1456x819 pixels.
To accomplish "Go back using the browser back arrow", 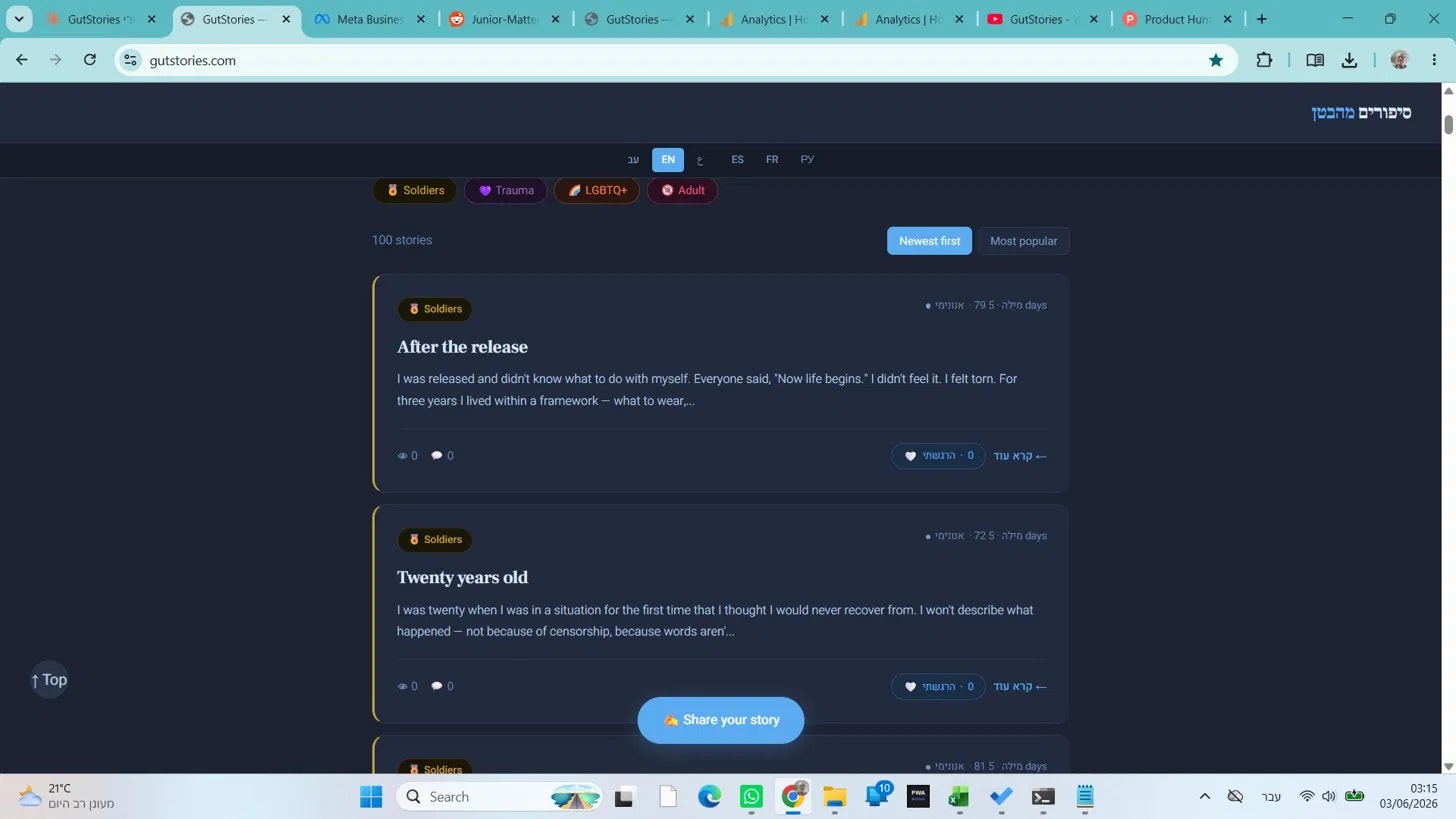I will pos(22,60).
